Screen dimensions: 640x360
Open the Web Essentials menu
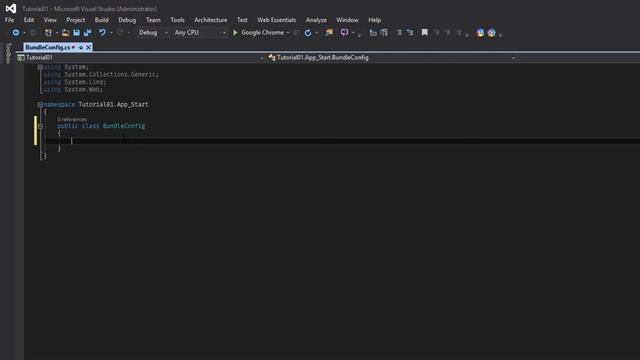(276, 20)
